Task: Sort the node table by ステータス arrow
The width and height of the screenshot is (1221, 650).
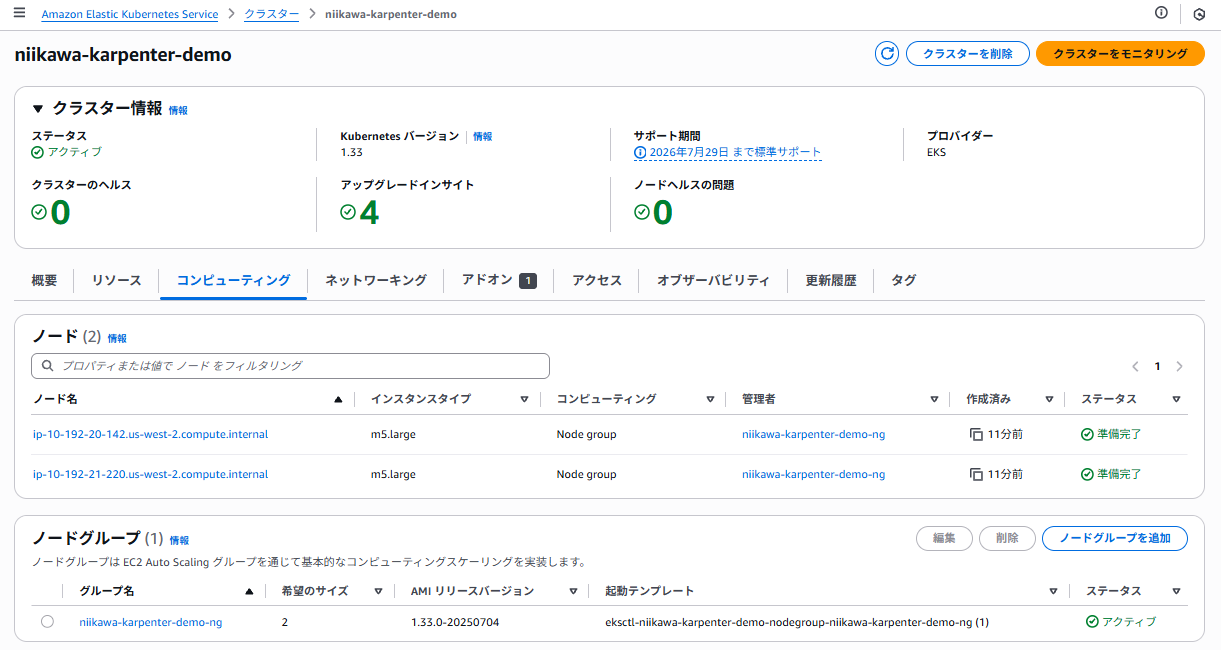Action: click(1176, 399)
